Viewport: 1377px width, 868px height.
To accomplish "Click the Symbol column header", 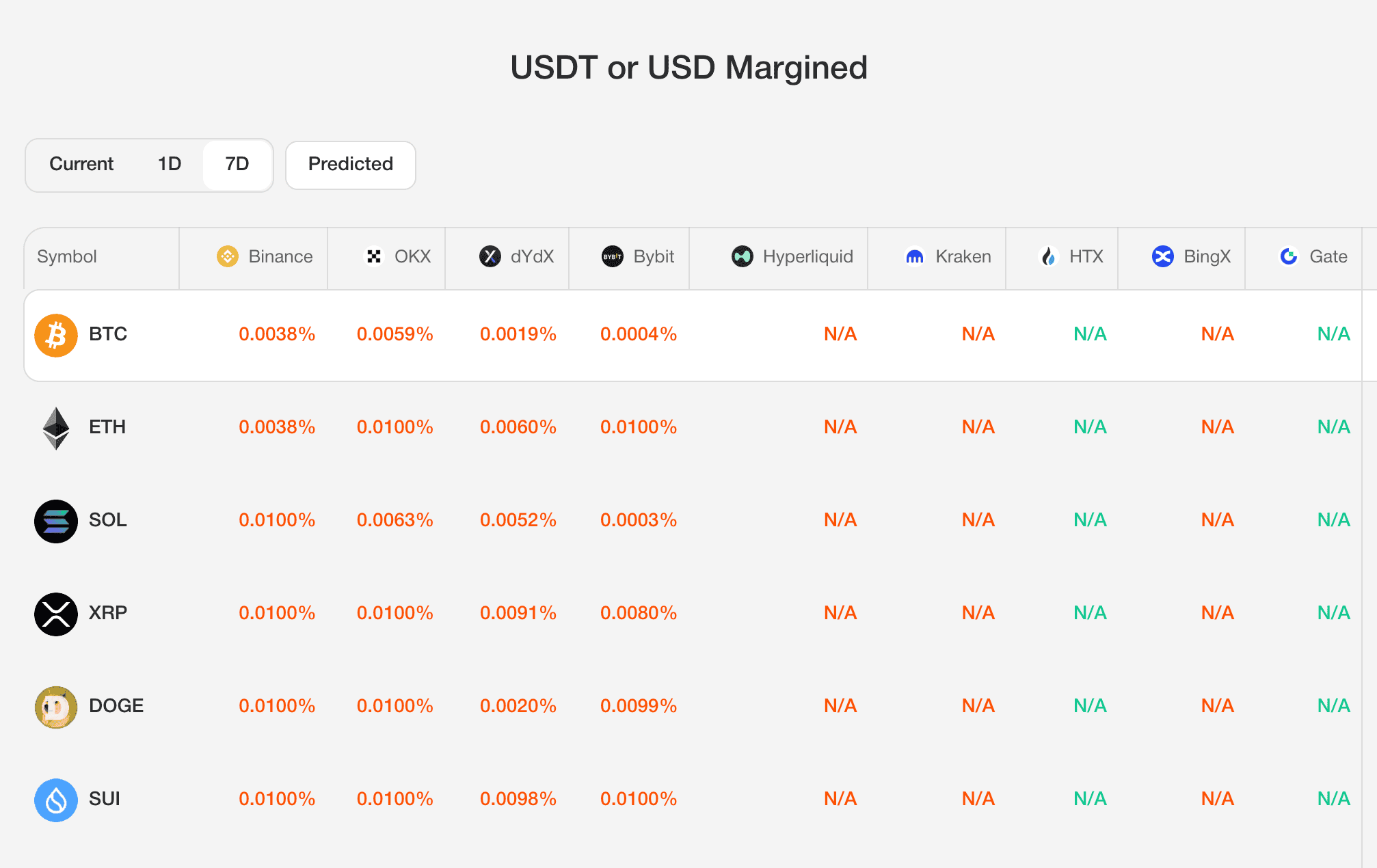I will pyautogui.click(x=67, y=257).
